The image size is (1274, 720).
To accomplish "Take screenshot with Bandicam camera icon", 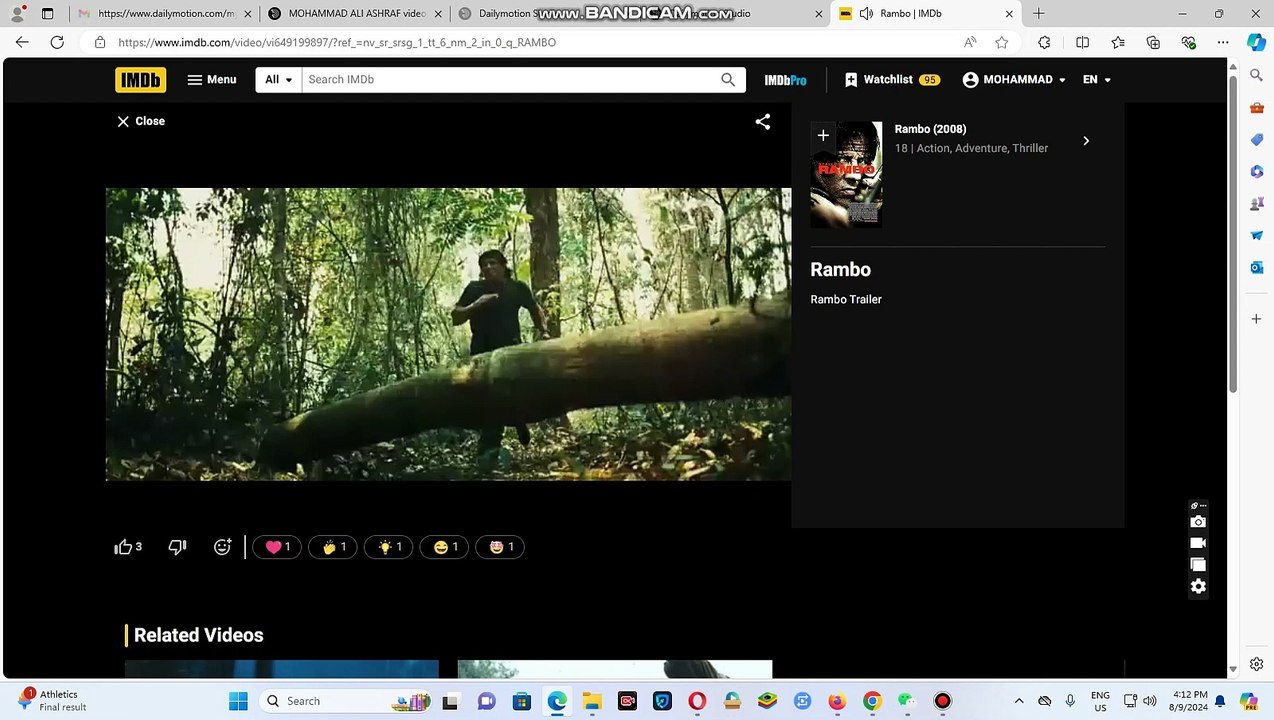I will (1198, 522).
